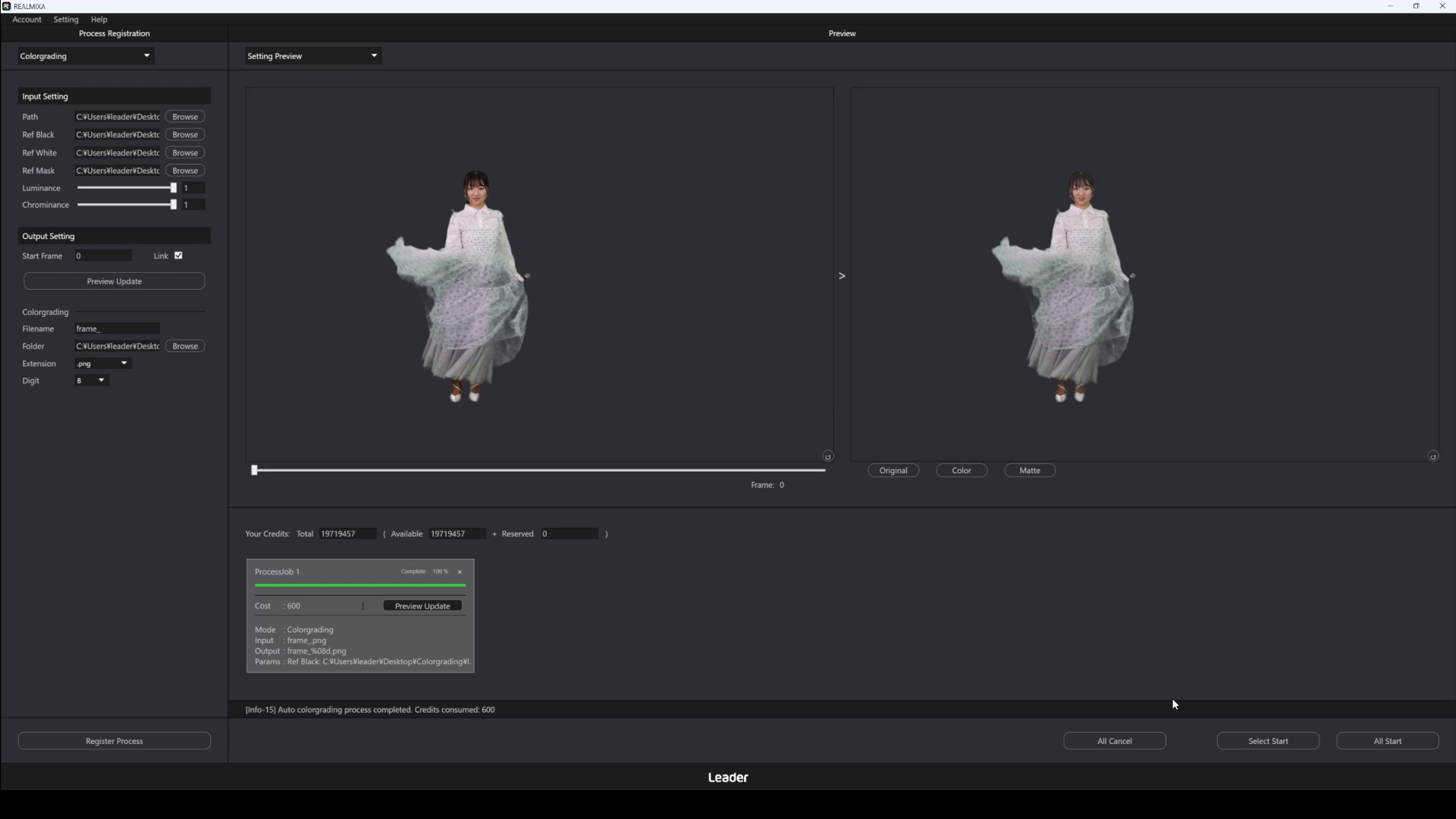Click Preview Update in Output Setting
The width and height of the screenshot is (1456, 819).
(x=115, y=281)
